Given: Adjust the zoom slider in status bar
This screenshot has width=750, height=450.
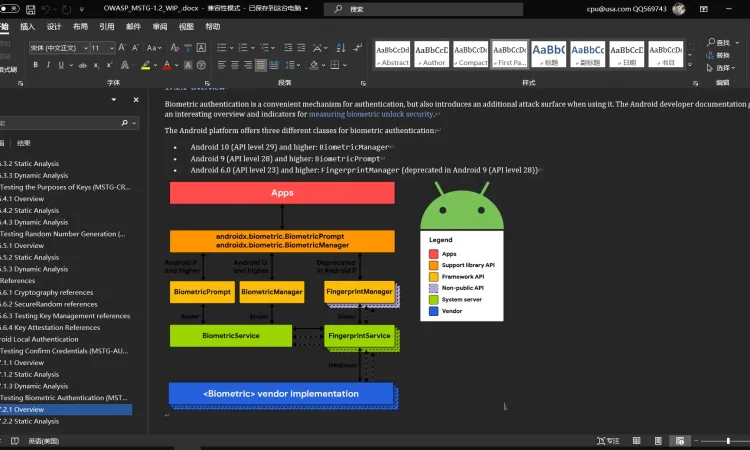Looking at the screenshot, I should point(728,441).
